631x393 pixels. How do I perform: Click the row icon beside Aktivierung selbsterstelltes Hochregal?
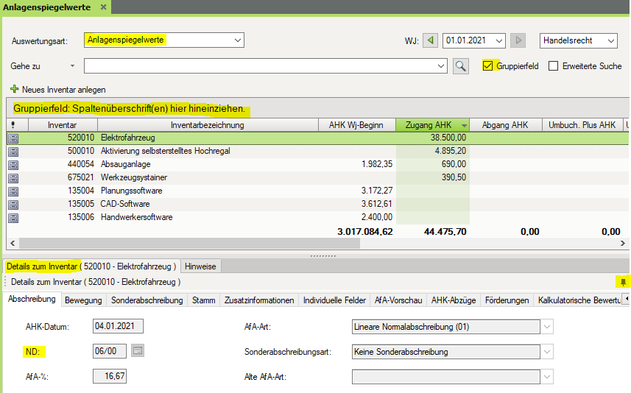click(13, 151)
